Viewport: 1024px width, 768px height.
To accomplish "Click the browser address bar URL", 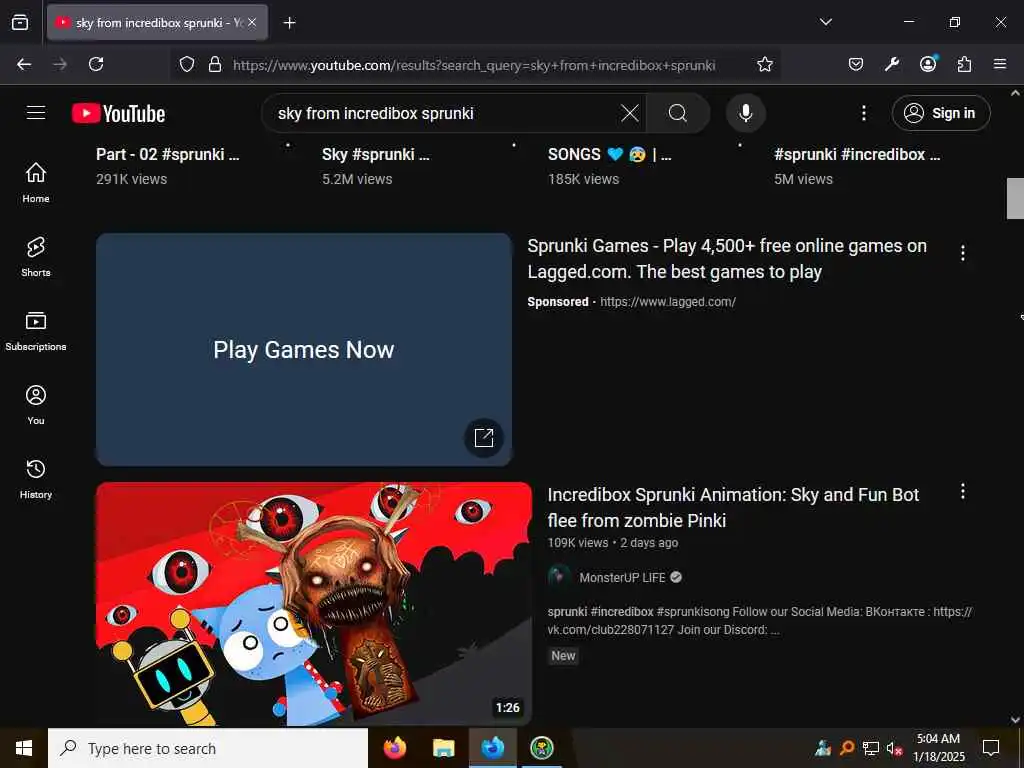I will (474, 65).
